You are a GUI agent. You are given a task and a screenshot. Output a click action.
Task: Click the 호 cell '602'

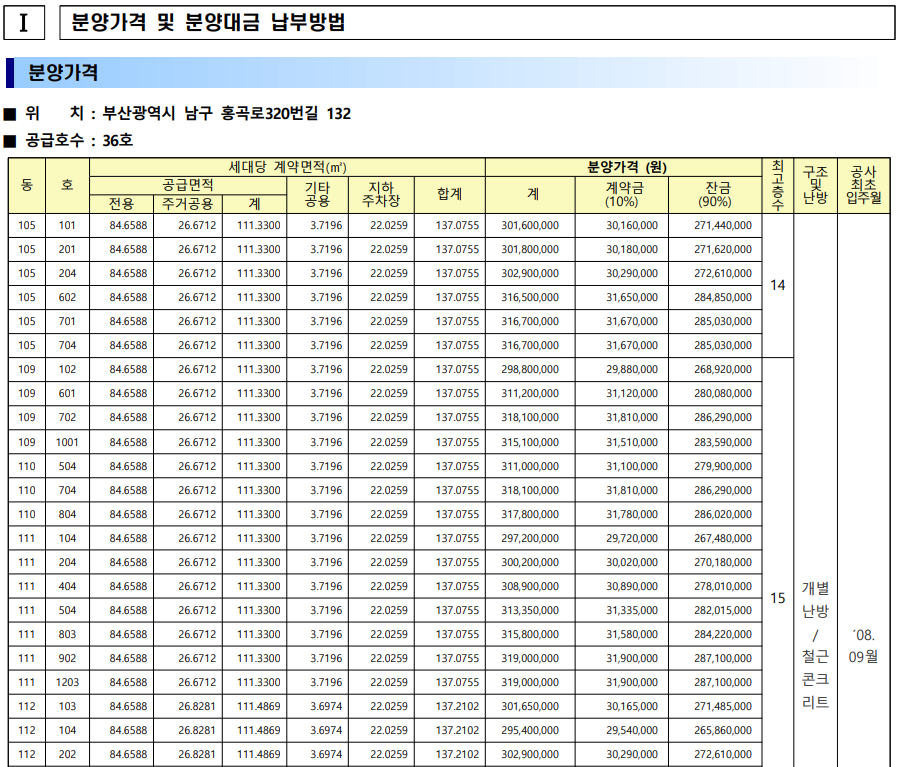pos(67,297)
